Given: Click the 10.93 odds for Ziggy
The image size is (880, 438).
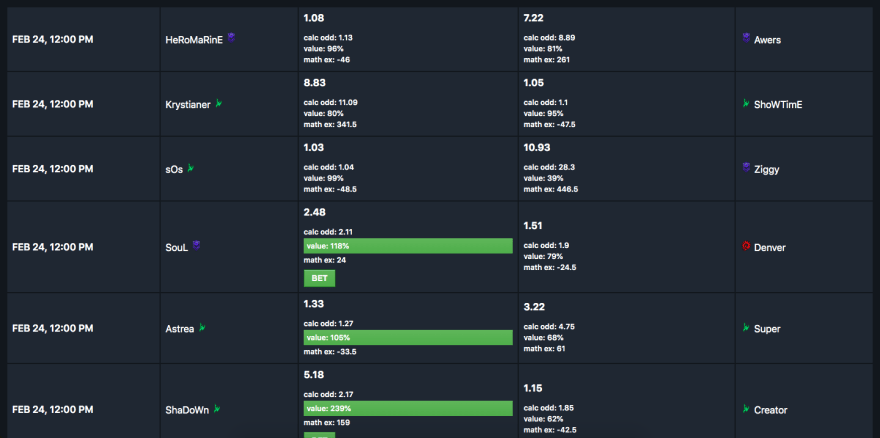Looking at the screenshot, I should pos(537,148).
